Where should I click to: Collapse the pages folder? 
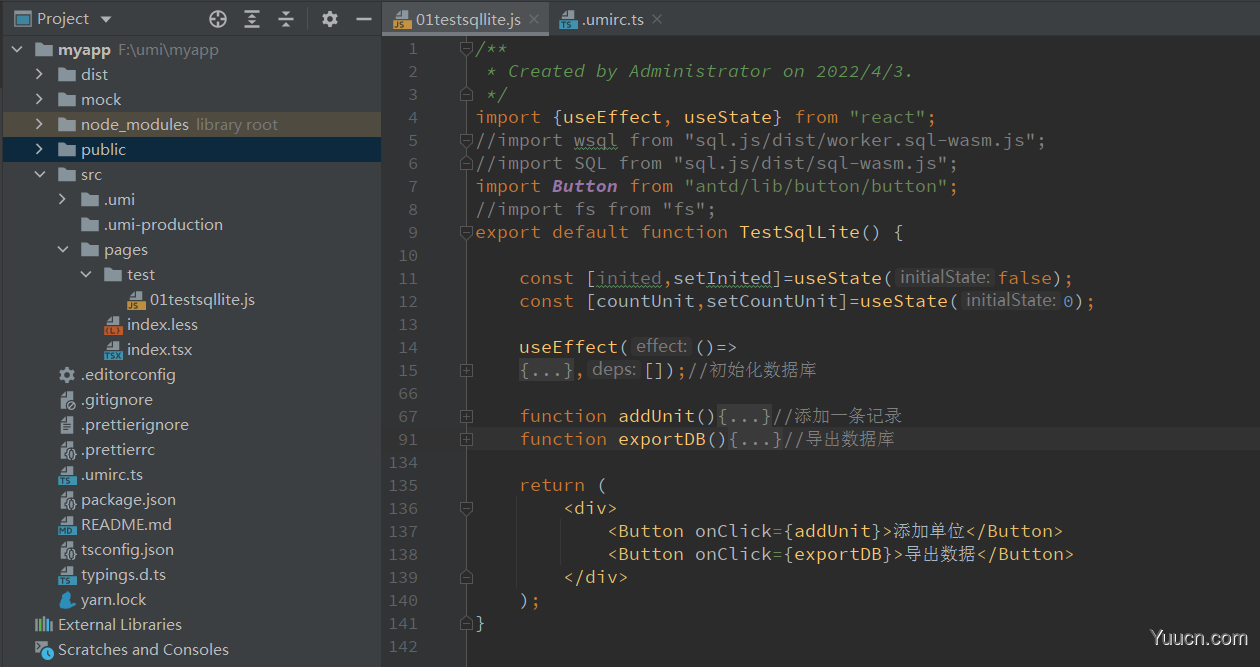click(62, 250)
